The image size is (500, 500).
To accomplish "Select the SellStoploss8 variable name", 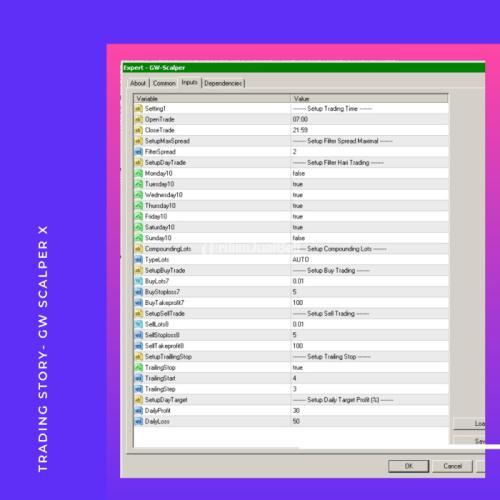I will [162, 335].
